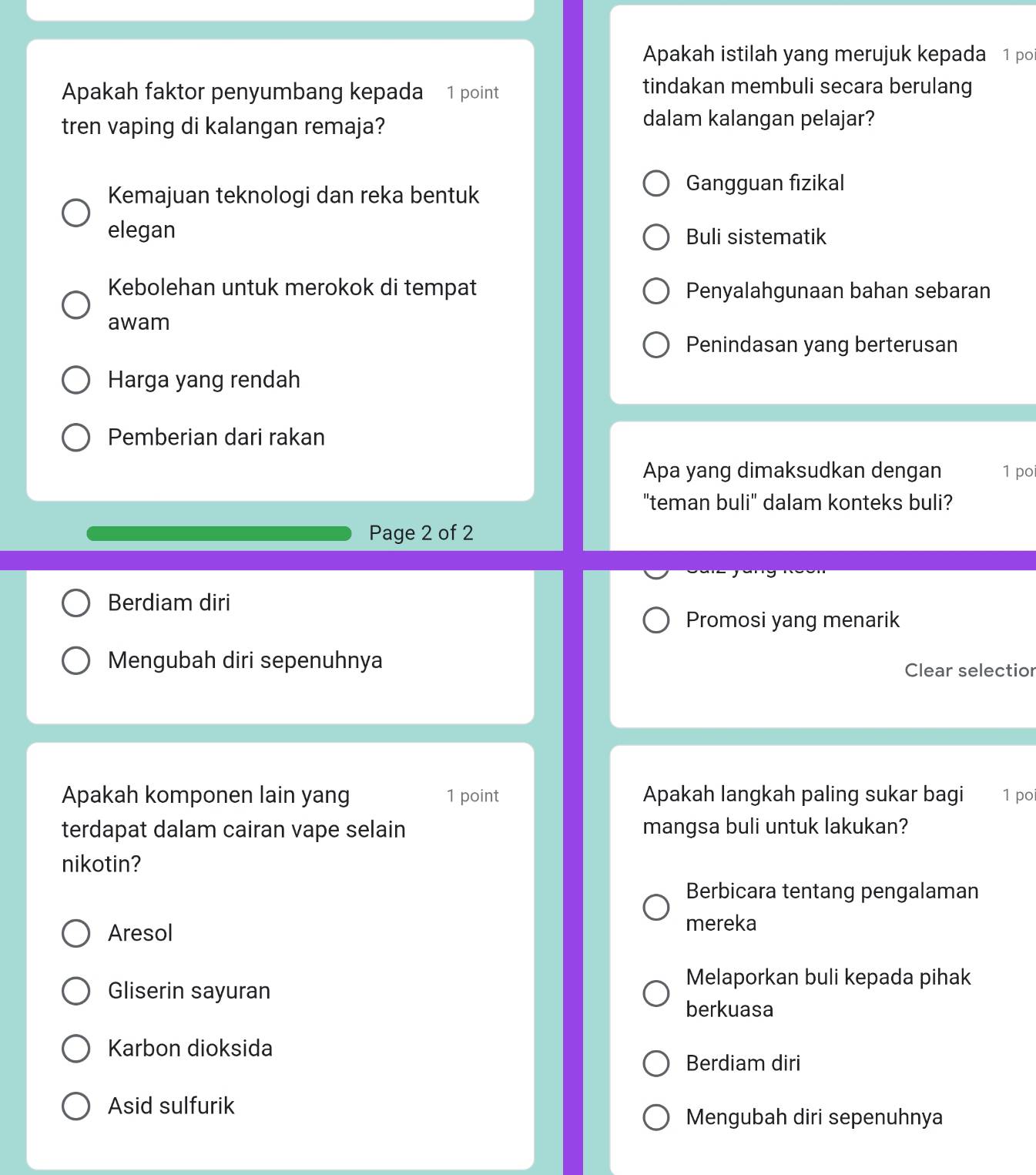Select the "Harga yang rendah" radio button
Image resolution: width=1036 pixels, height=1175 pixels.
[75, 380]
